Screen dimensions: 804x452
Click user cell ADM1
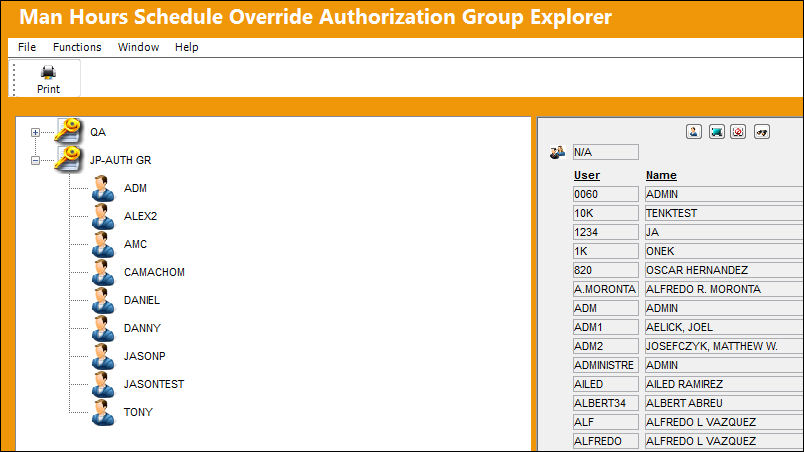click(x=606, y=327)
